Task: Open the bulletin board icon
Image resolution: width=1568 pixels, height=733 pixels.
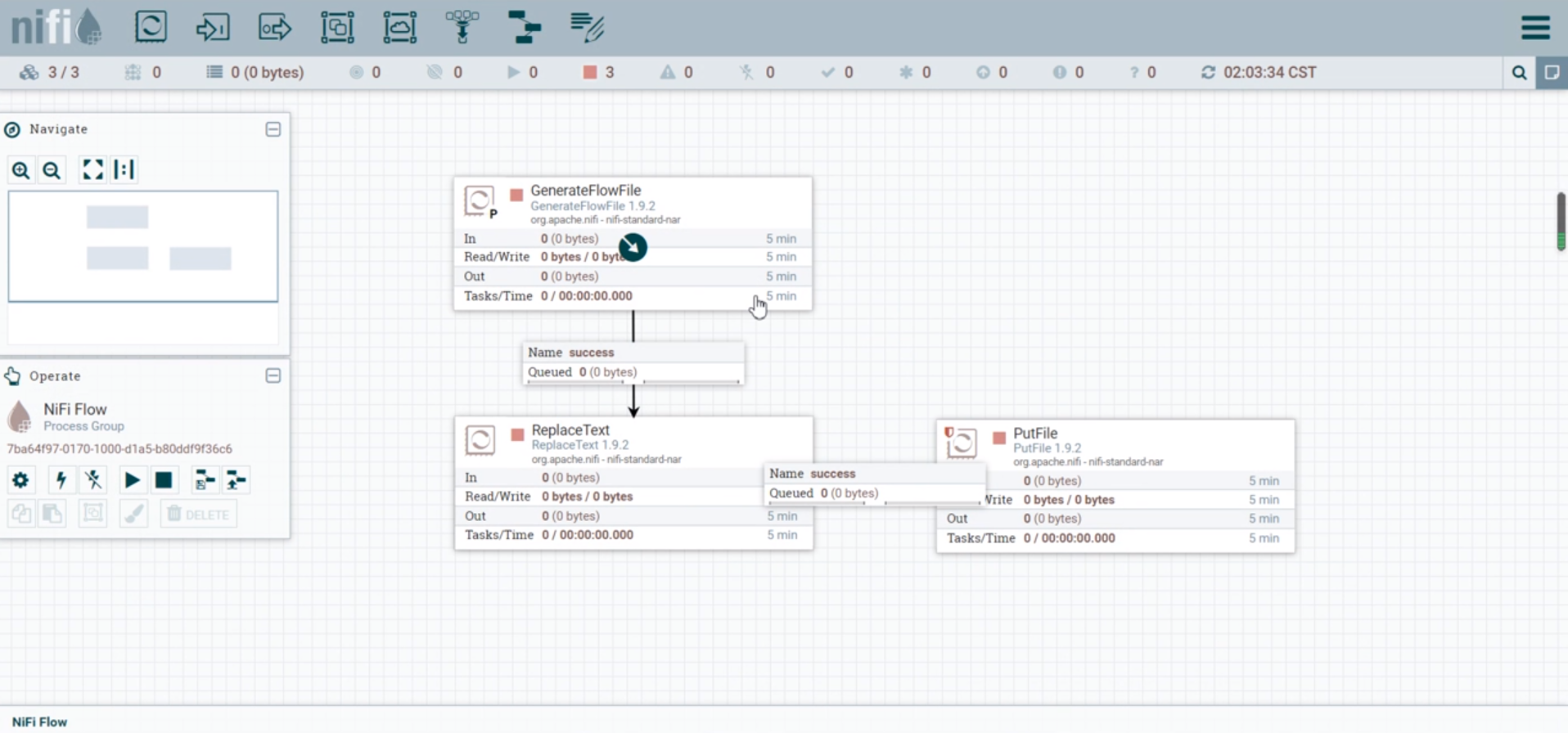Action: pos(1552,73)
